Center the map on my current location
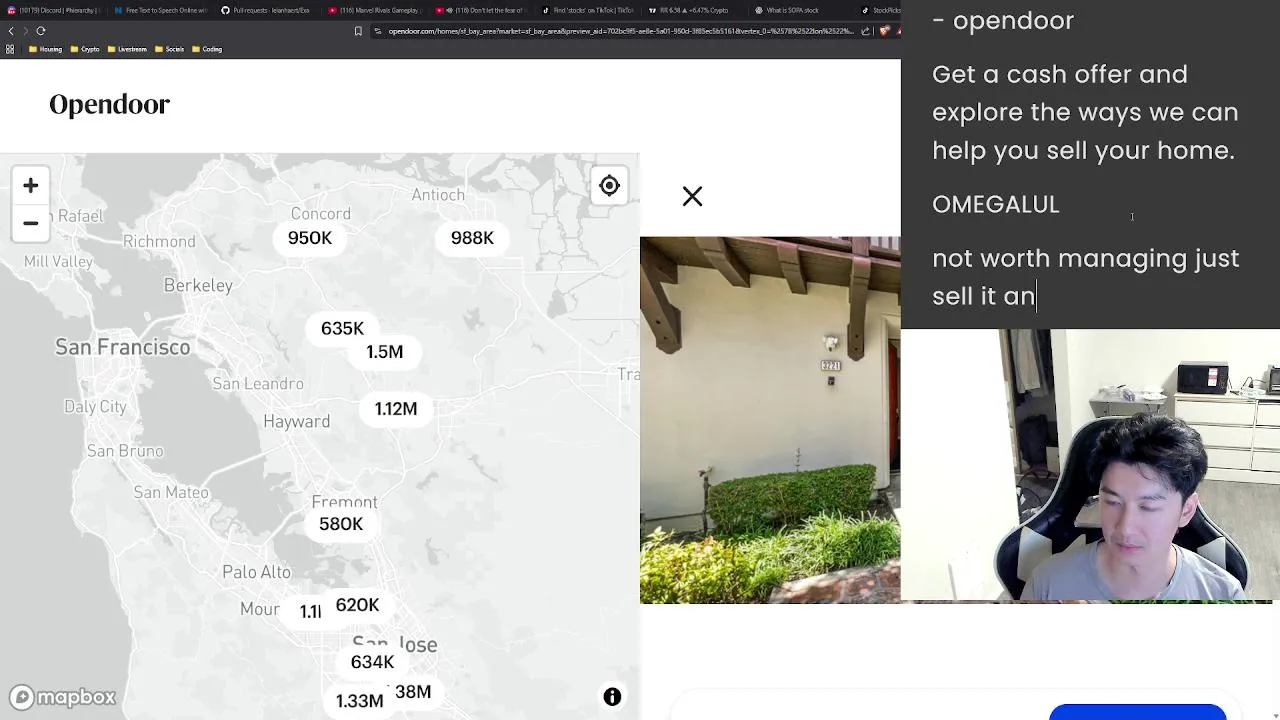The height and width of the screenshot is (720, 1280). [x=609, y=186]
